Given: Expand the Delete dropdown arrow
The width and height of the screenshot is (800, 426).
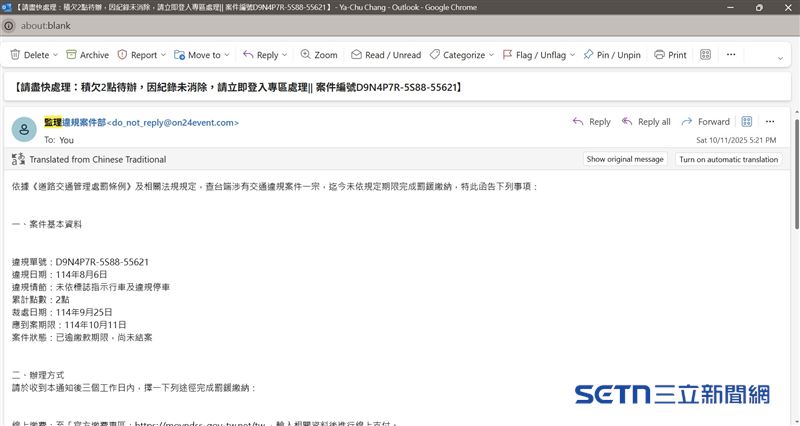Looking at the screenshot, I should (57, 55).
